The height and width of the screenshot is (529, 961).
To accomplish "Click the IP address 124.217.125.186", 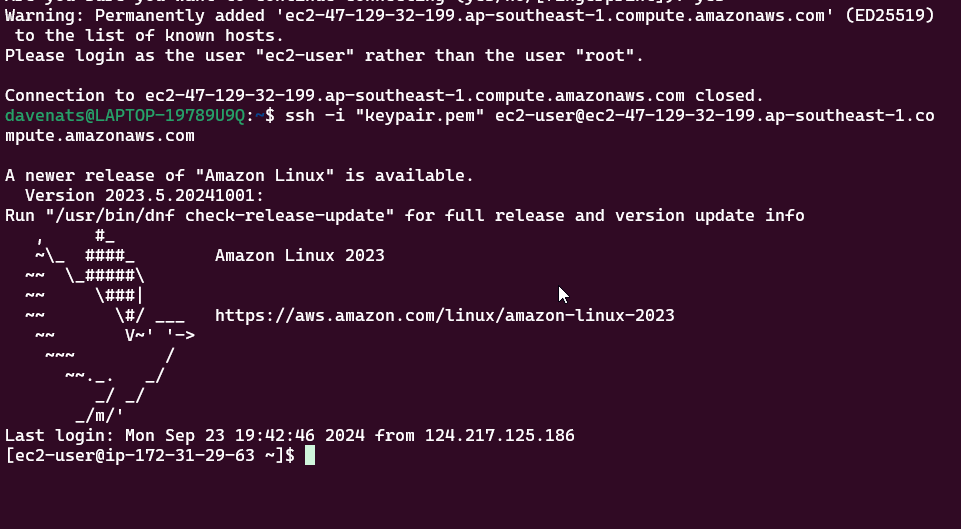I will coord(499,436).
